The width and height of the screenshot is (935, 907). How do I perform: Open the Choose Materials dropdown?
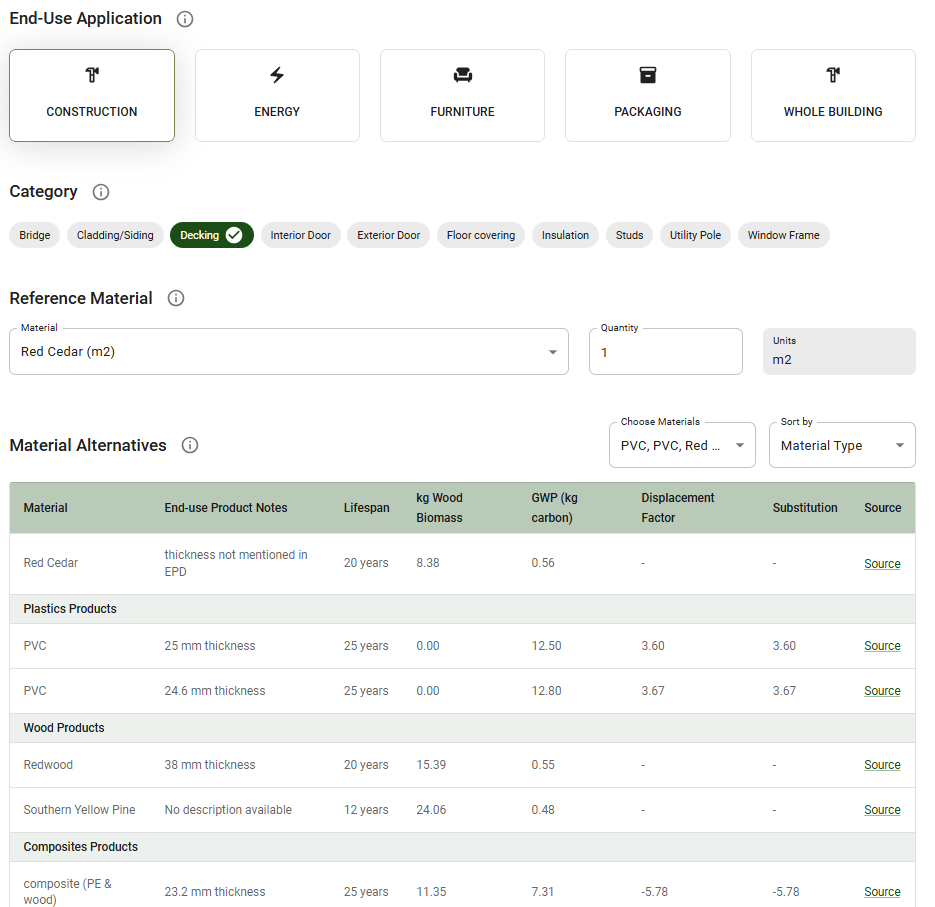click(681, 443)
